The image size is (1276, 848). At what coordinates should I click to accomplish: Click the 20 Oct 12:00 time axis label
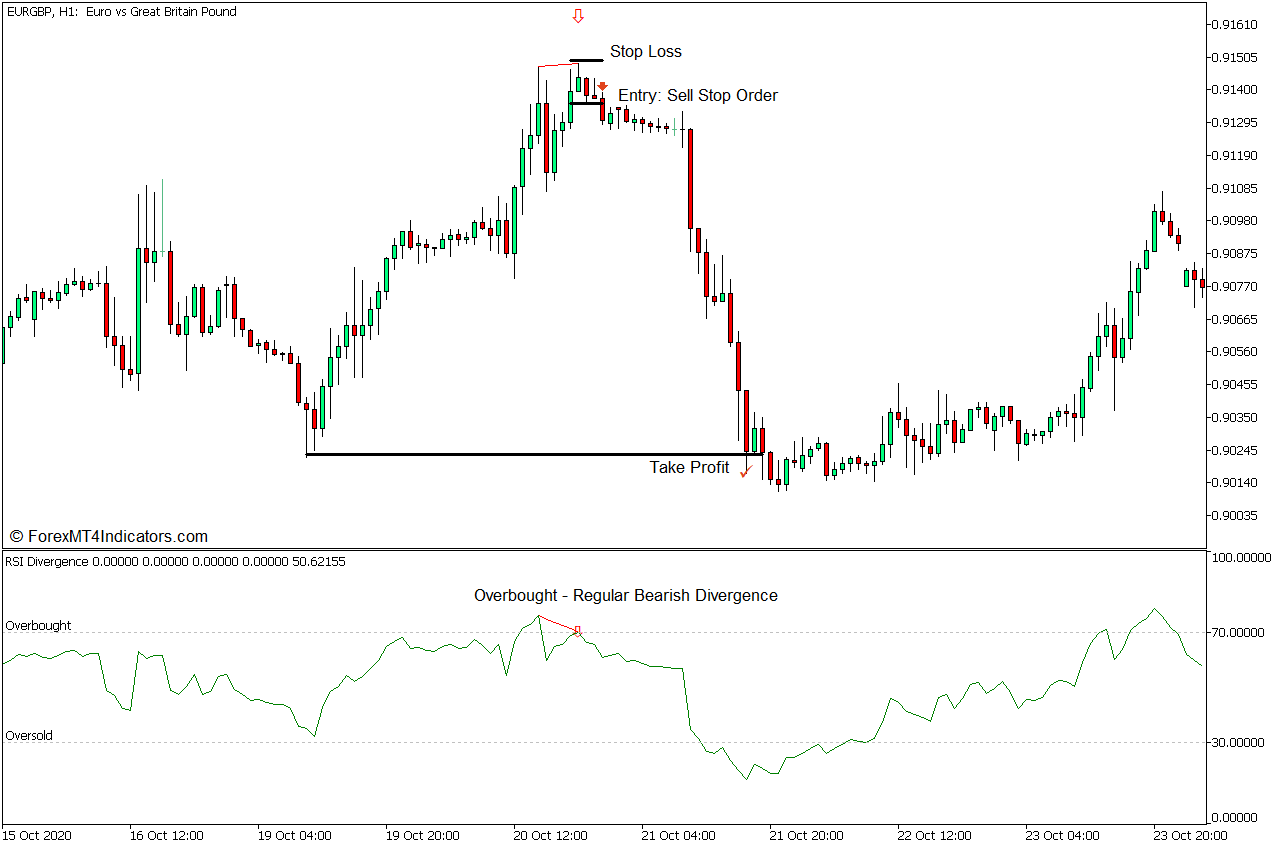pos(550,835)
